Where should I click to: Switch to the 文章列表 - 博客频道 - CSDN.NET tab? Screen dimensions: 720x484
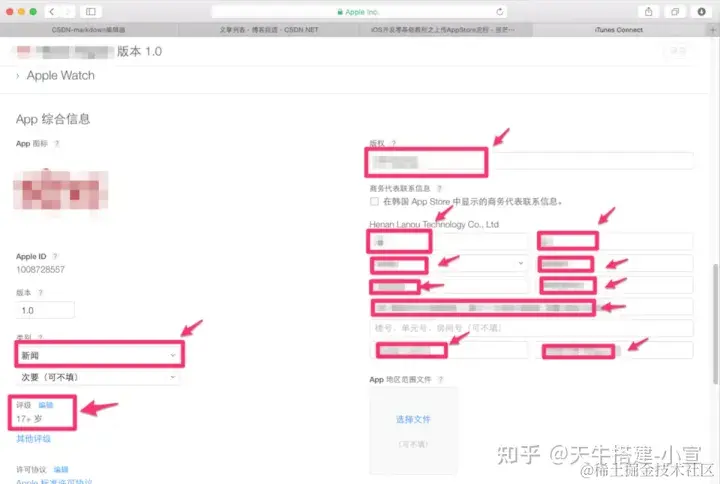(268, 30)
